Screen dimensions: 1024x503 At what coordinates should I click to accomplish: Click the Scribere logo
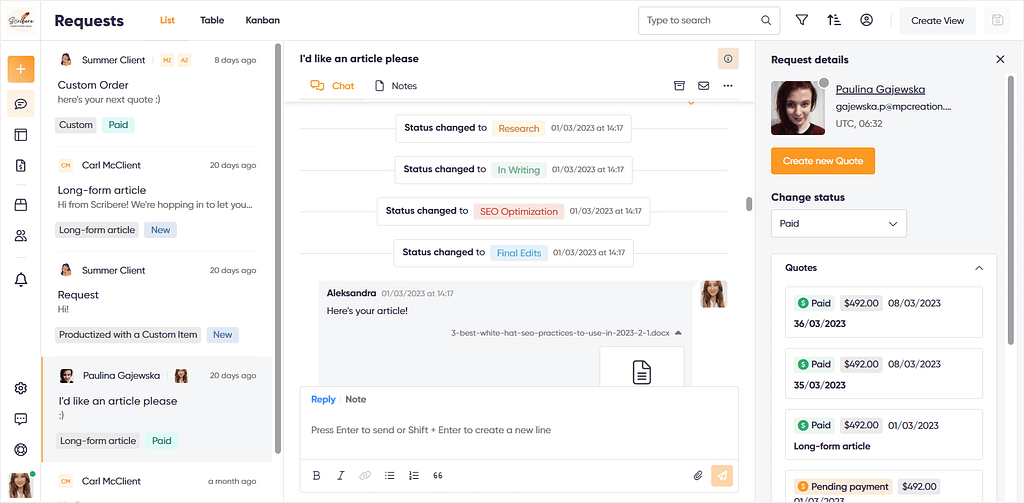pyautogui.click(x=21, y=20)
